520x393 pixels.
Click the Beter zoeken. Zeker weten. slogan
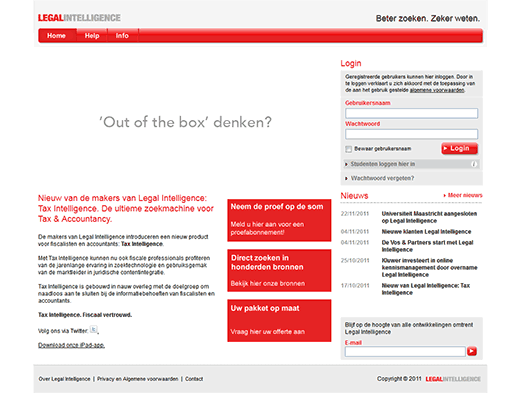[x=428, y=18]
